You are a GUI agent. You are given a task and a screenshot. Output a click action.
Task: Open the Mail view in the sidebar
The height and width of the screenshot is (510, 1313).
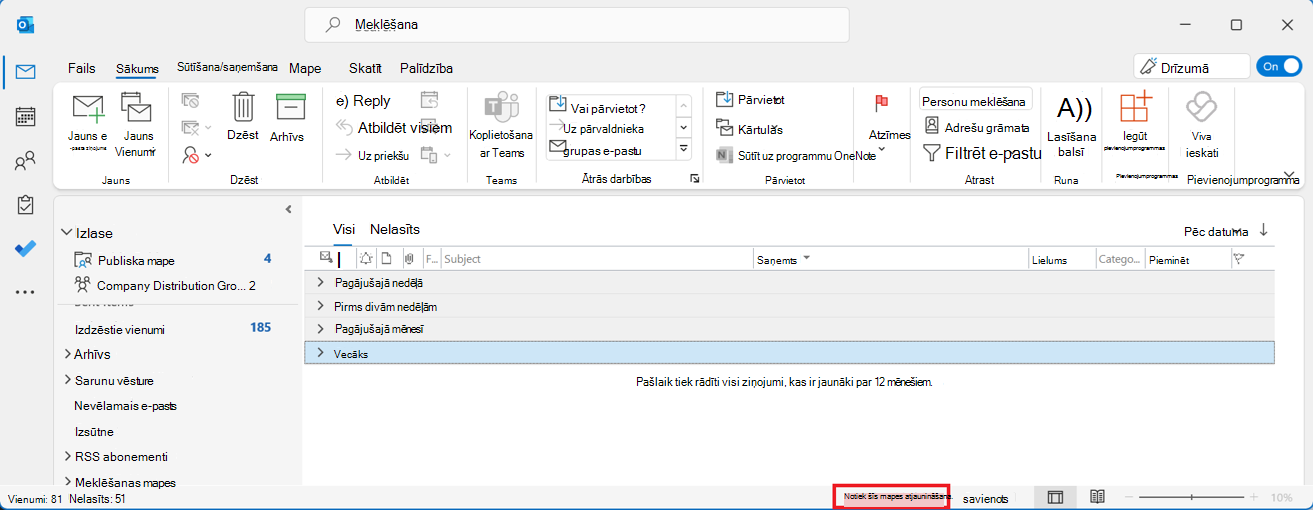(x=26, y=71)
